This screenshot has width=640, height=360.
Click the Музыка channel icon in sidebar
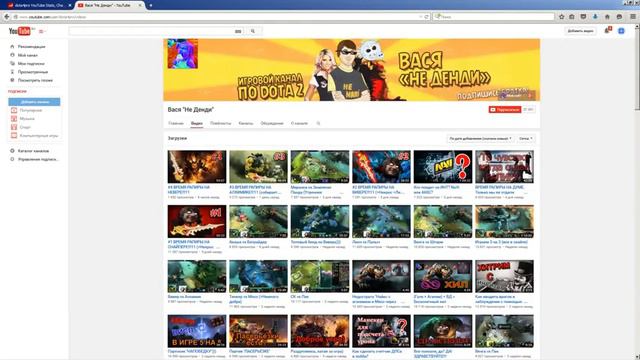[x=14, y=118]
